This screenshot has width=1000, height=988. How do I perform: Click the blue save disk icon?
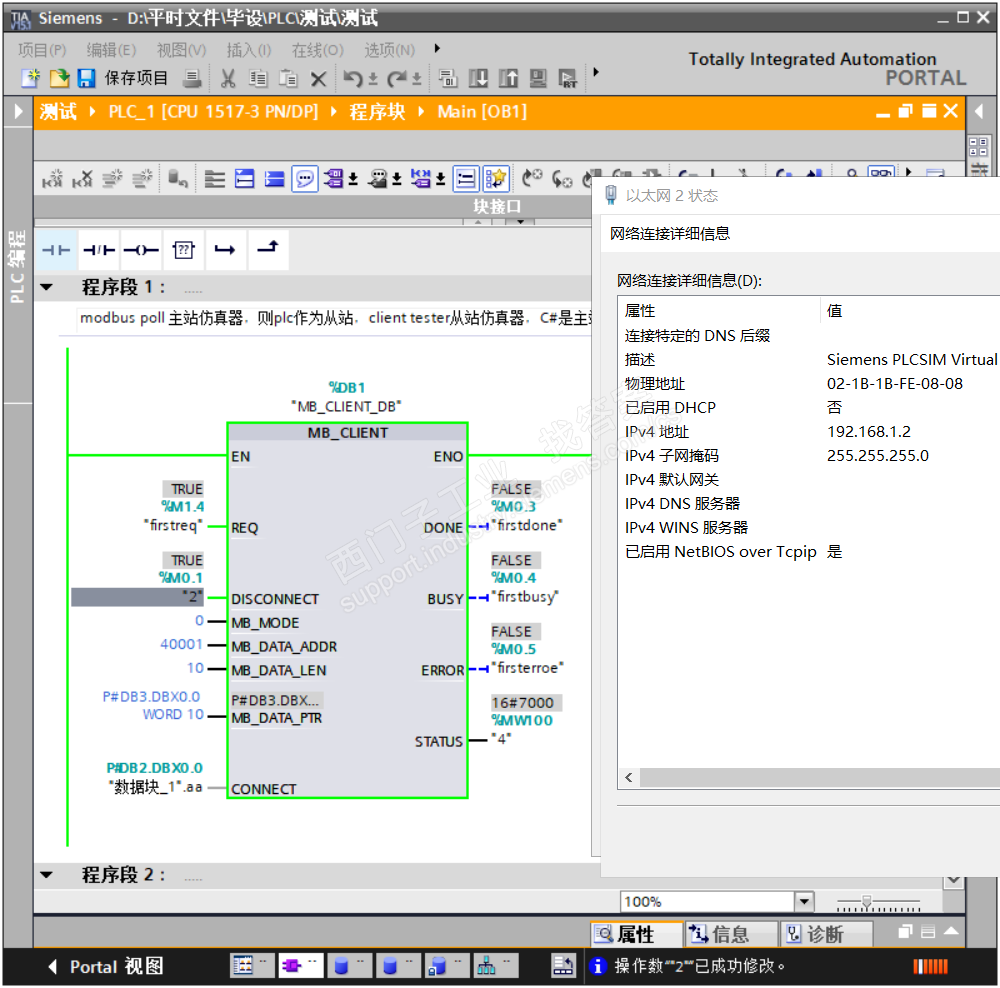86,78
